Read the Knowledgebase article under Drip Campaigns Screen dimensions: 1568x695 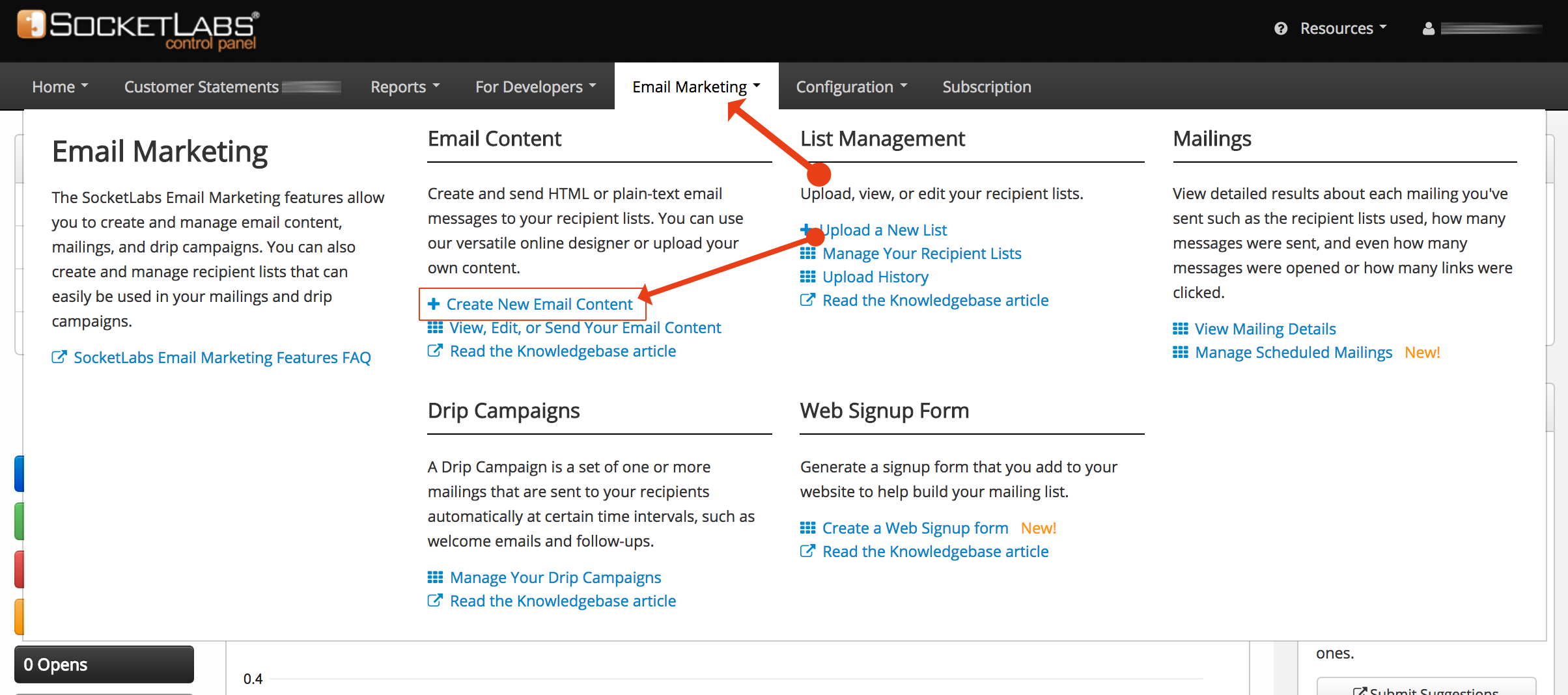[x=563, y=601]
